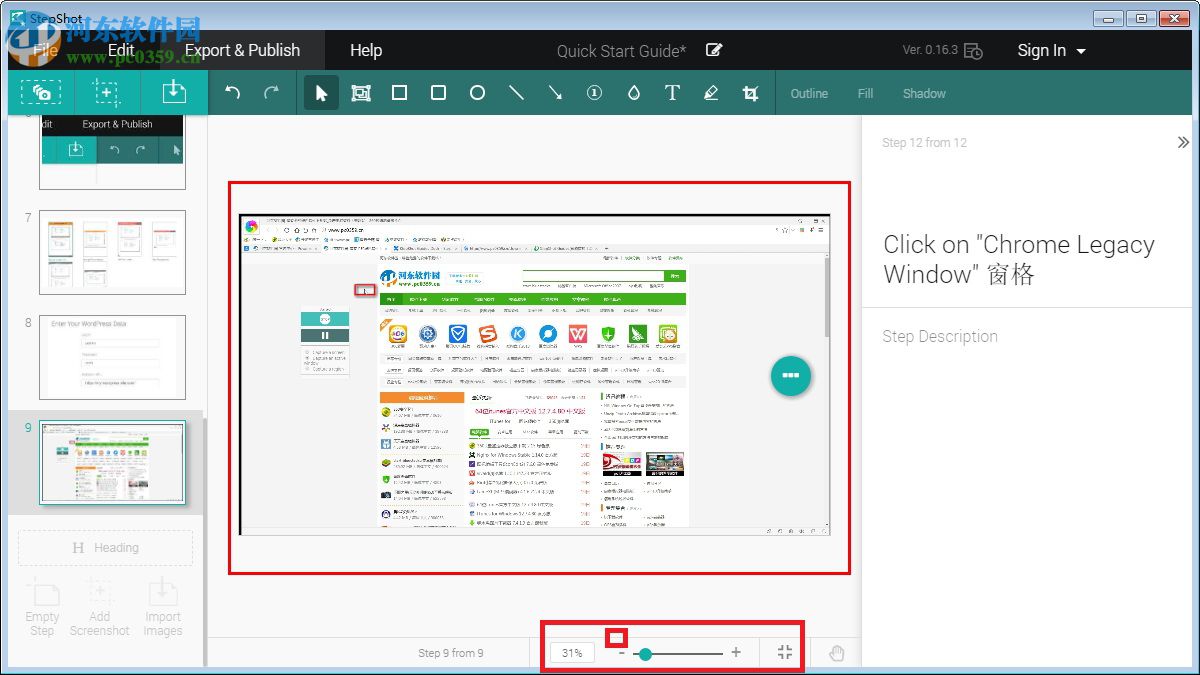Activate the crop tool
The image size is (1200, 675).
pos(750,93)
